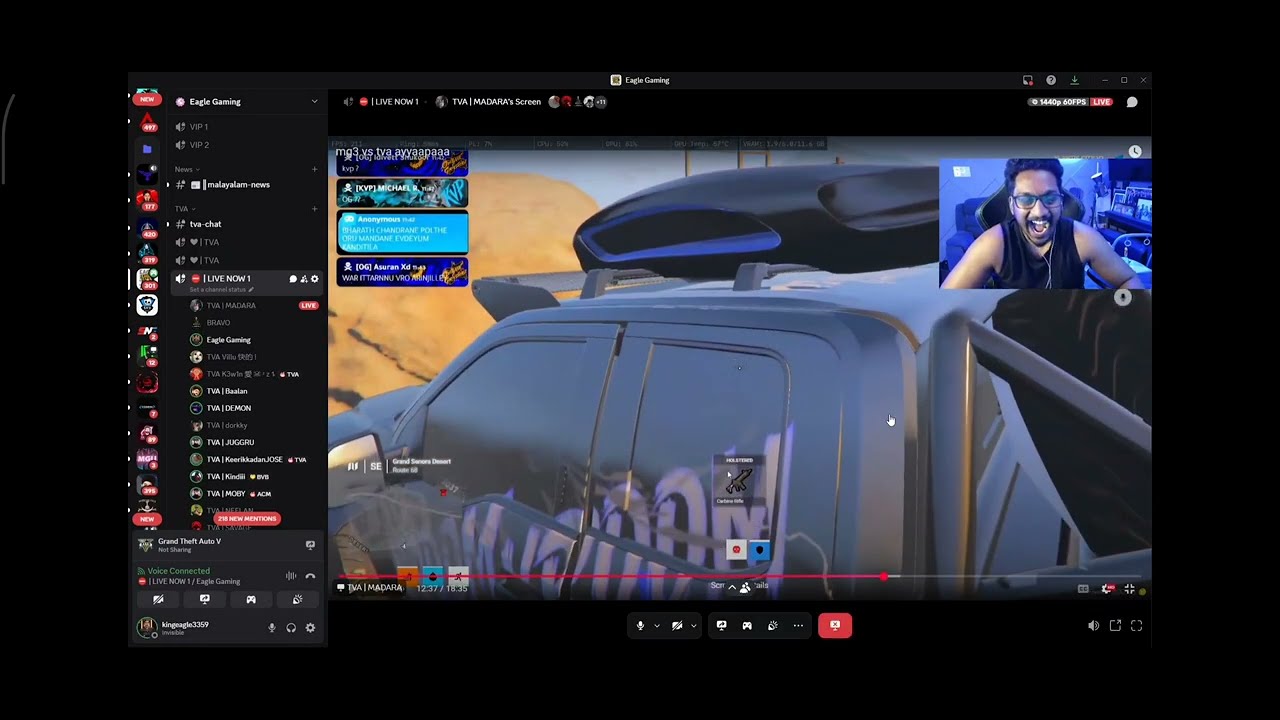Toggle microphone mute in the call controls

641,626
